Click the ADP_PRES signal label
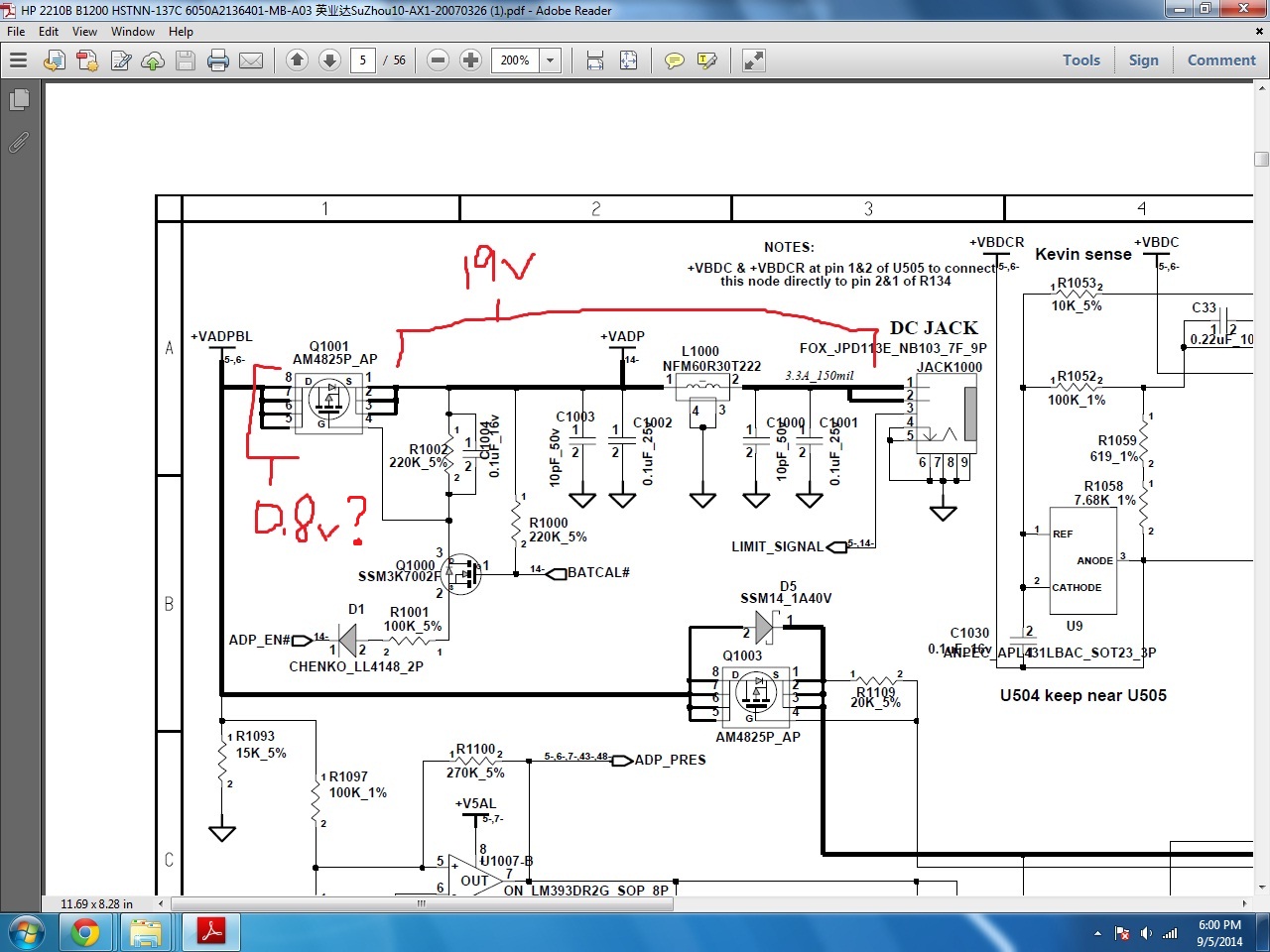The height and width of the screenshot is (952, 1270). pyautogui.click(x=671, y=760)
